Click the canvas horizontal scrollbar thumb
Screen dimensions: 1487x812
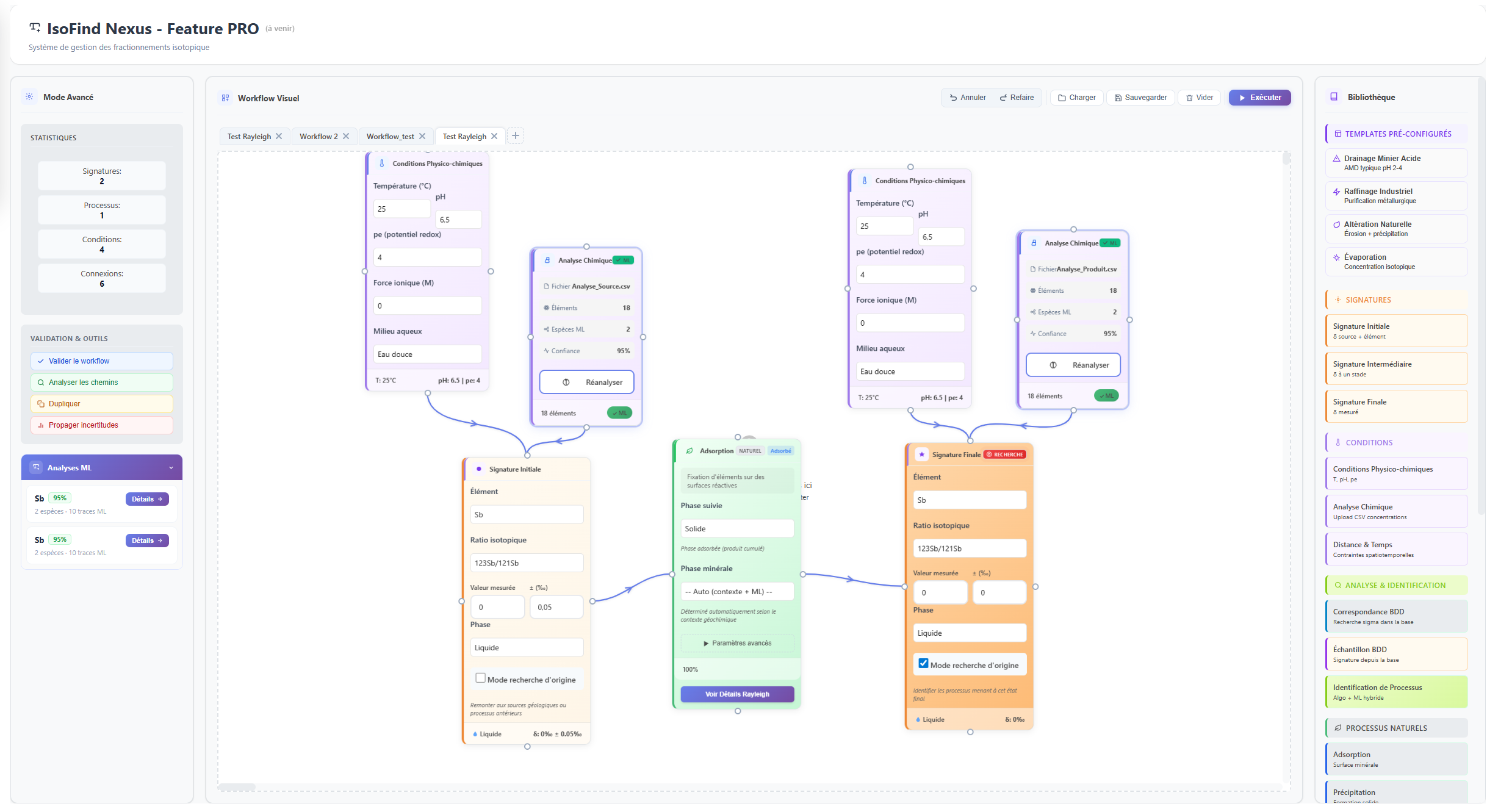click(x=237, y=787)
